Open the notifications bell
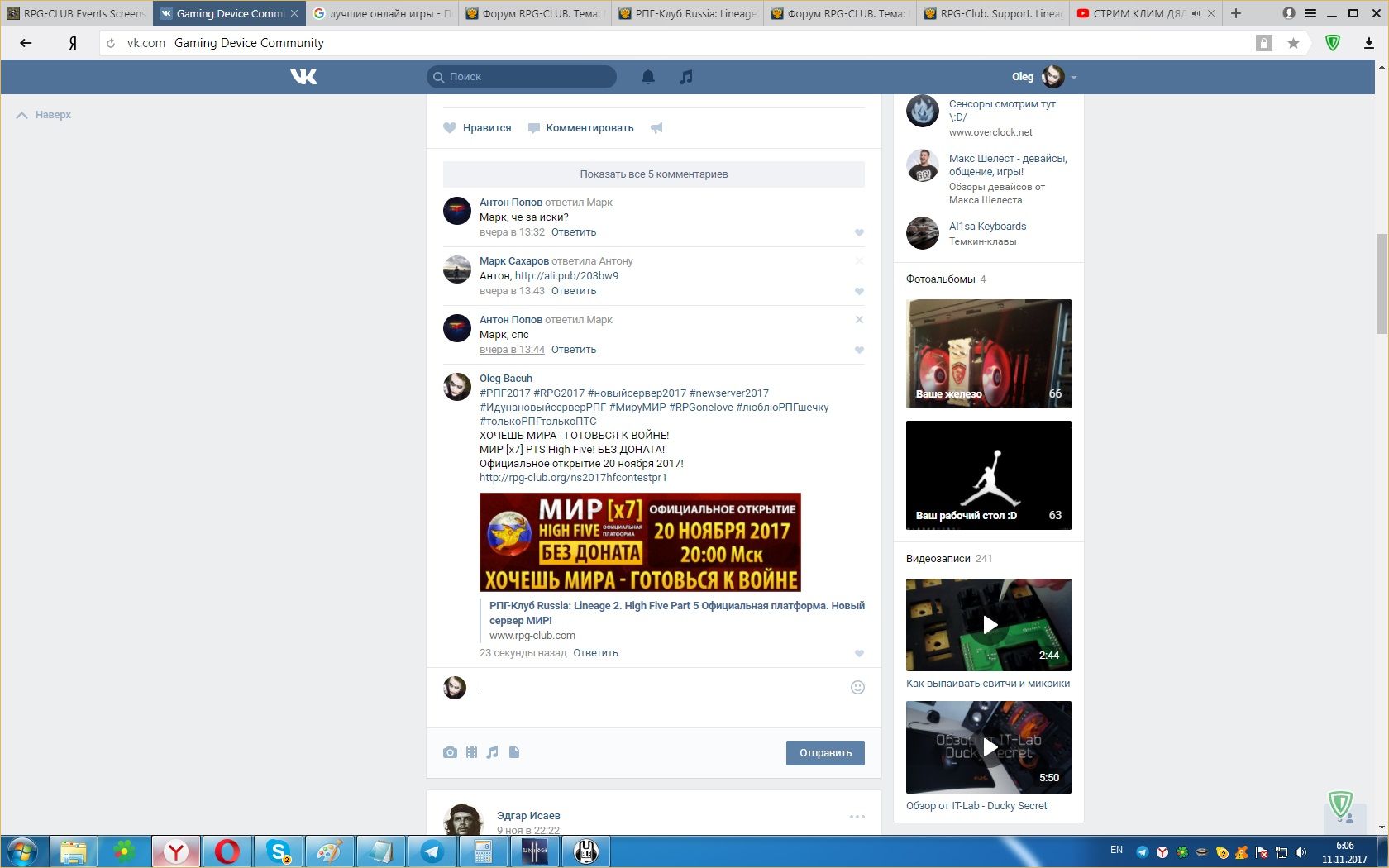This screenshot has width=1389, height=868. point(648,77)
